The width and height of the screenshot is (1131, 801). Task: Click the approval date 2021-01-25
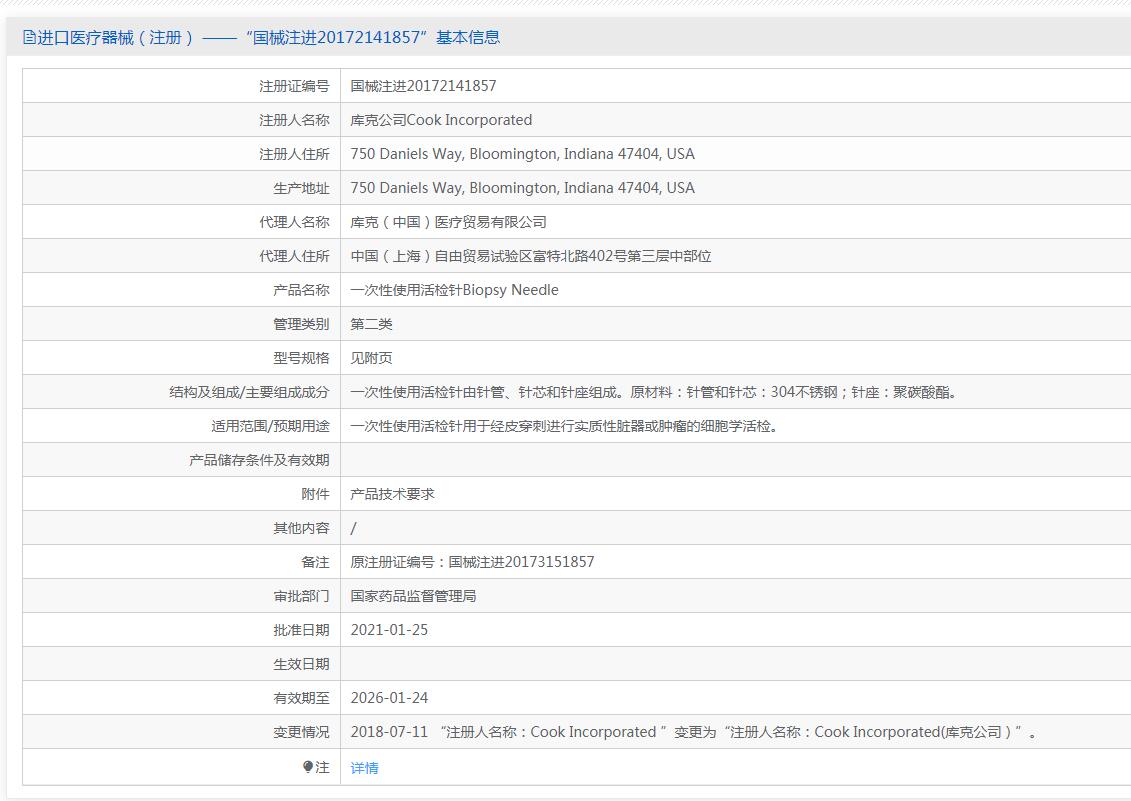389,630
